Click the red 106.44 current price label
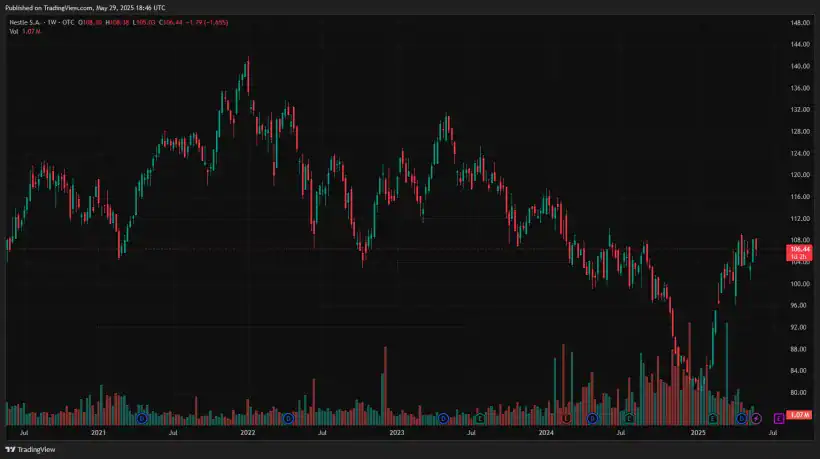 pos(798,251)
